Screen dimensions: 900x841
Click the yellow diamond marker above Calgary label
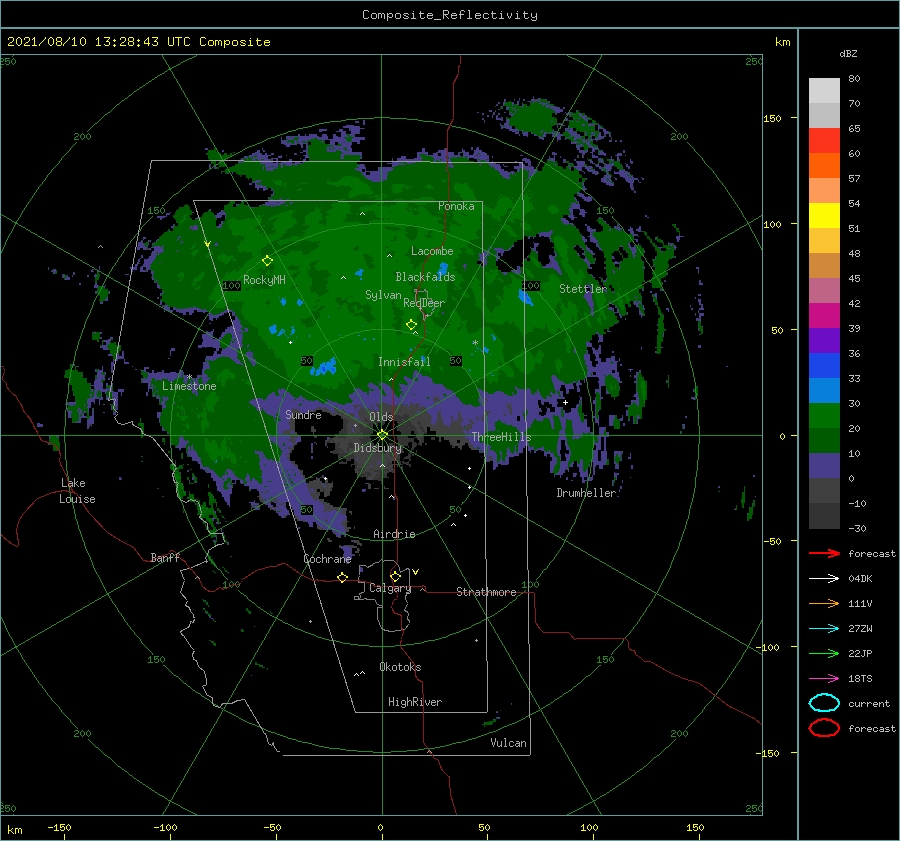395,576
